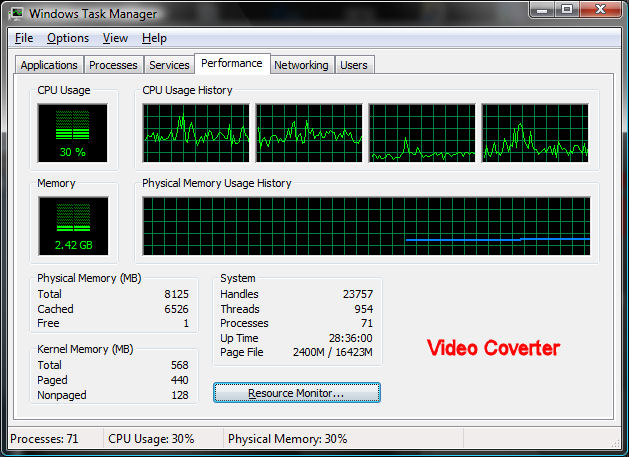
Task: Click the kernel memory Total value 568
Action: click(180, 365)
